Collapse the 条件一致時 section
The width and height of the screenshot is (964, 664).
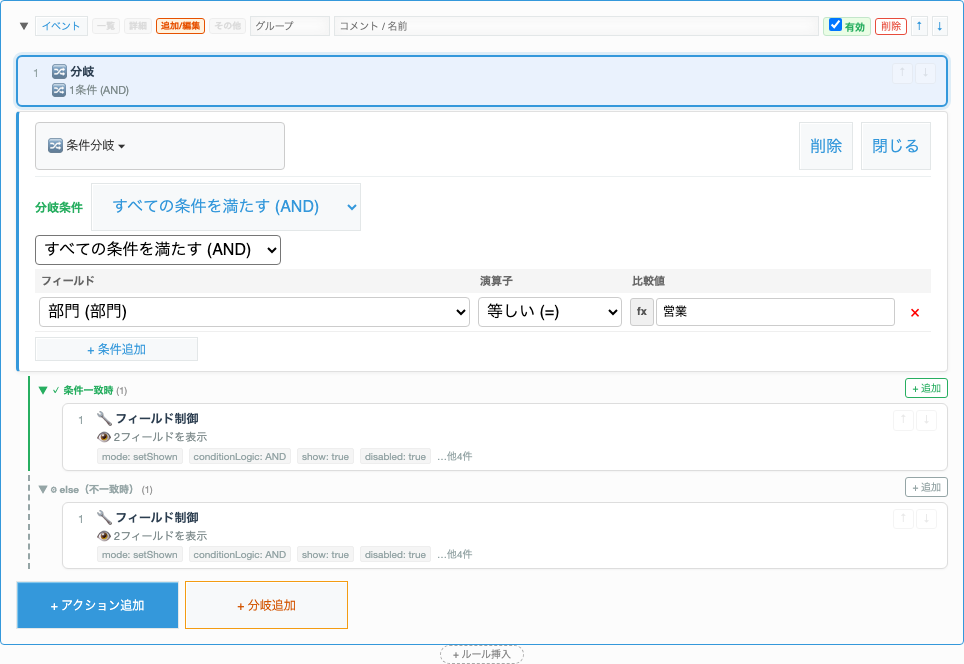click(43, 390)
